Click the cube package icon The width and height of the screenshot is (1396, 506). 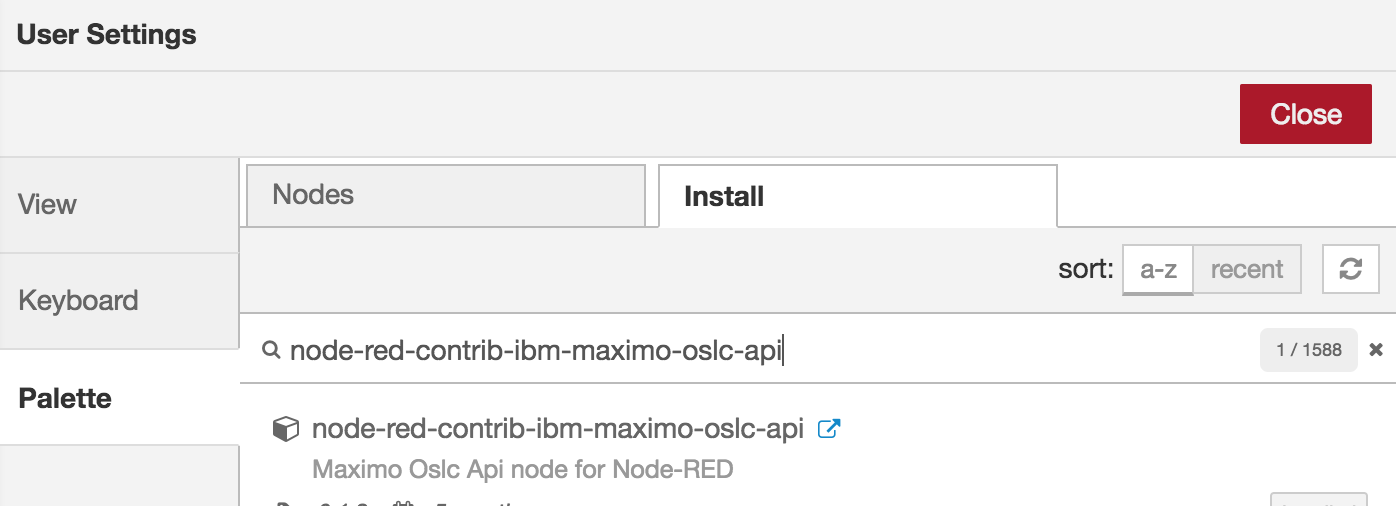[286, 430]
